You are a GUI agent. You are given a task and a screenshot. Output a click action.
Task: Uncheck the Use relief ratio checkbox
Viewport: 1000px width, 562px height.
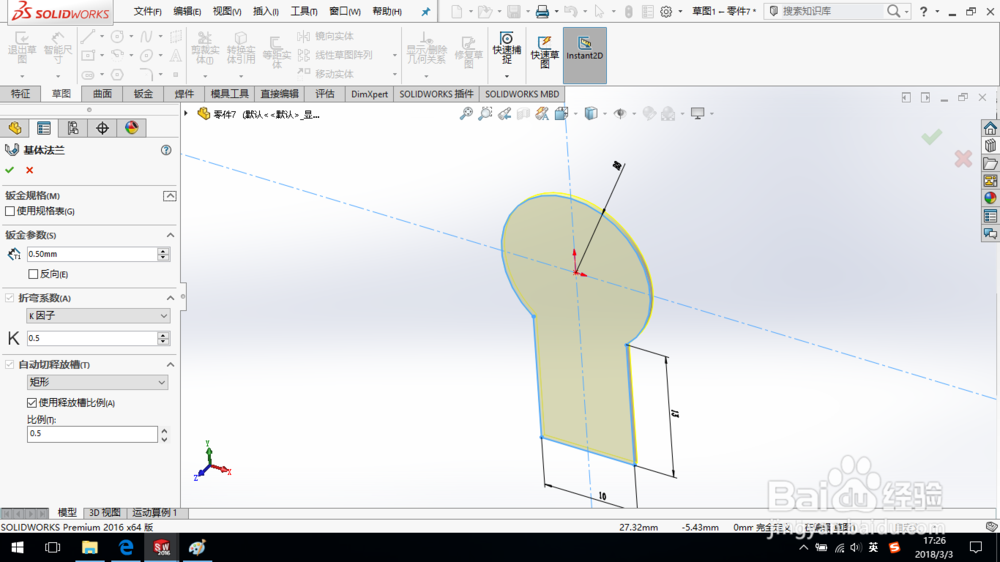32,403
